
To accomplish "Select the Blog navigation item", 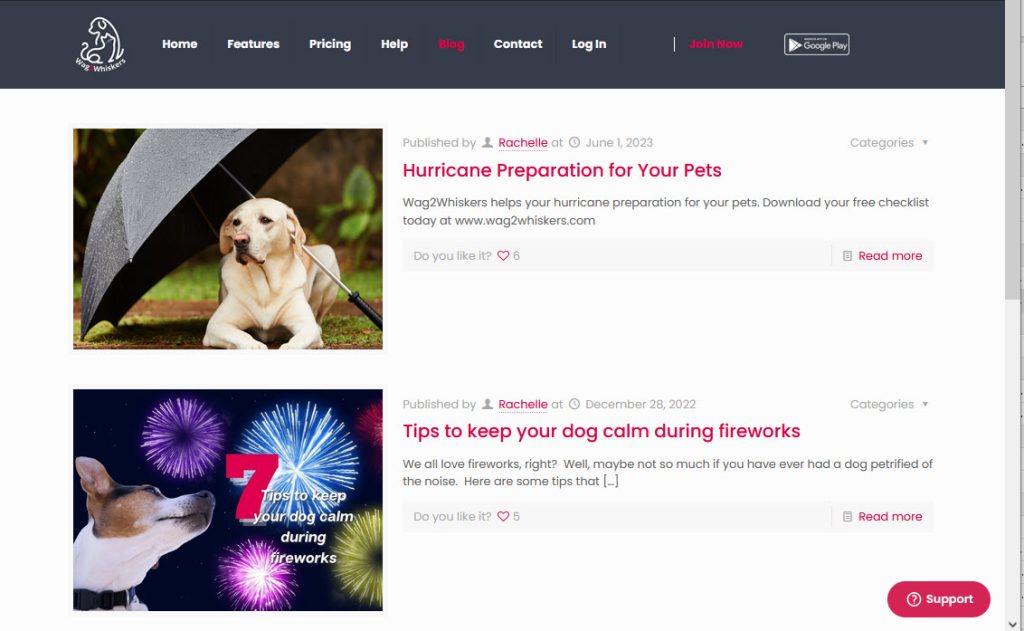I will pyautogui.click(x=451, y=44).
